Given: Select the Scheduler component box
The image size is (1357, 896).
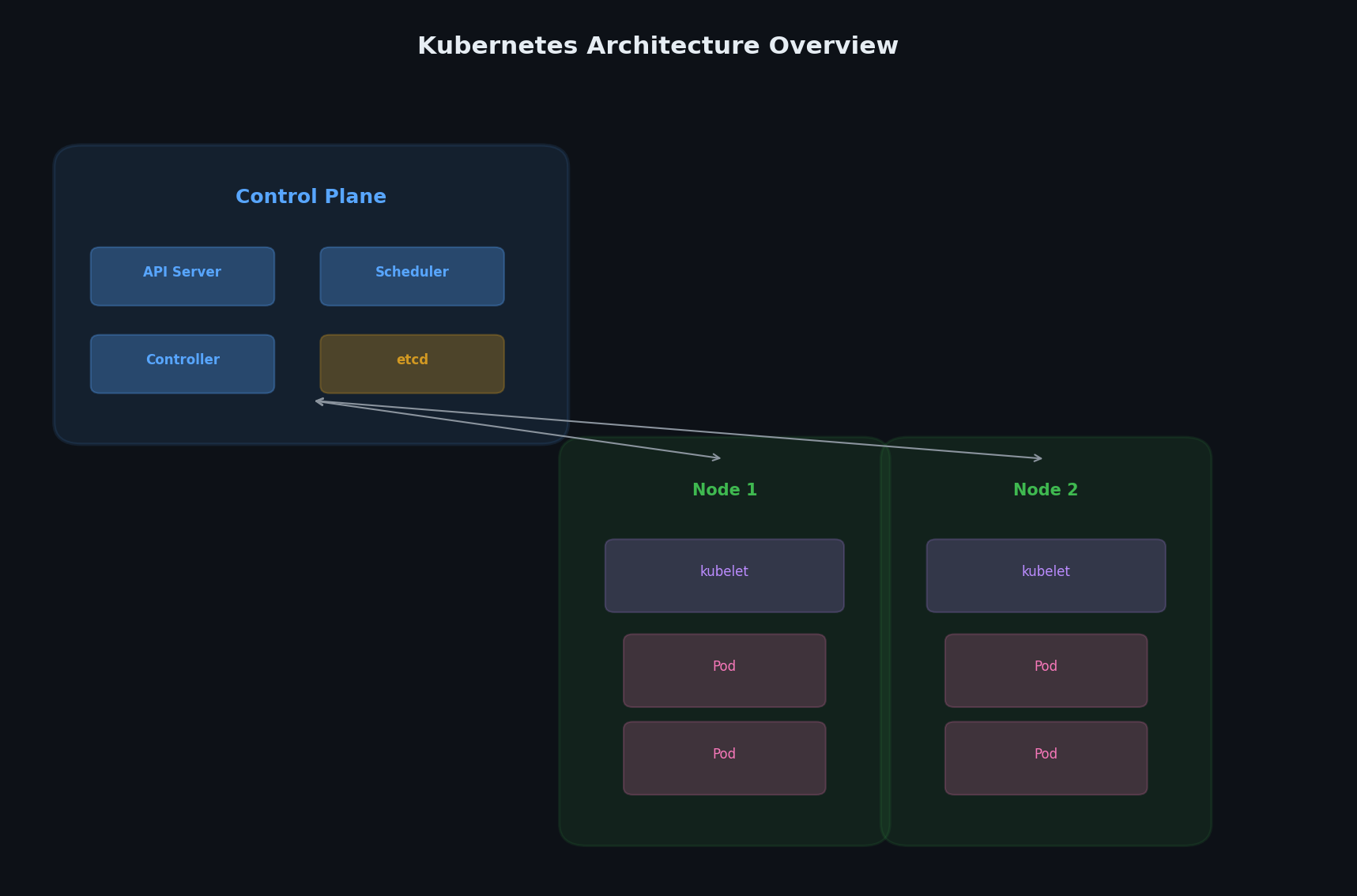Looking at the screenshot, I should coord(412,277).
